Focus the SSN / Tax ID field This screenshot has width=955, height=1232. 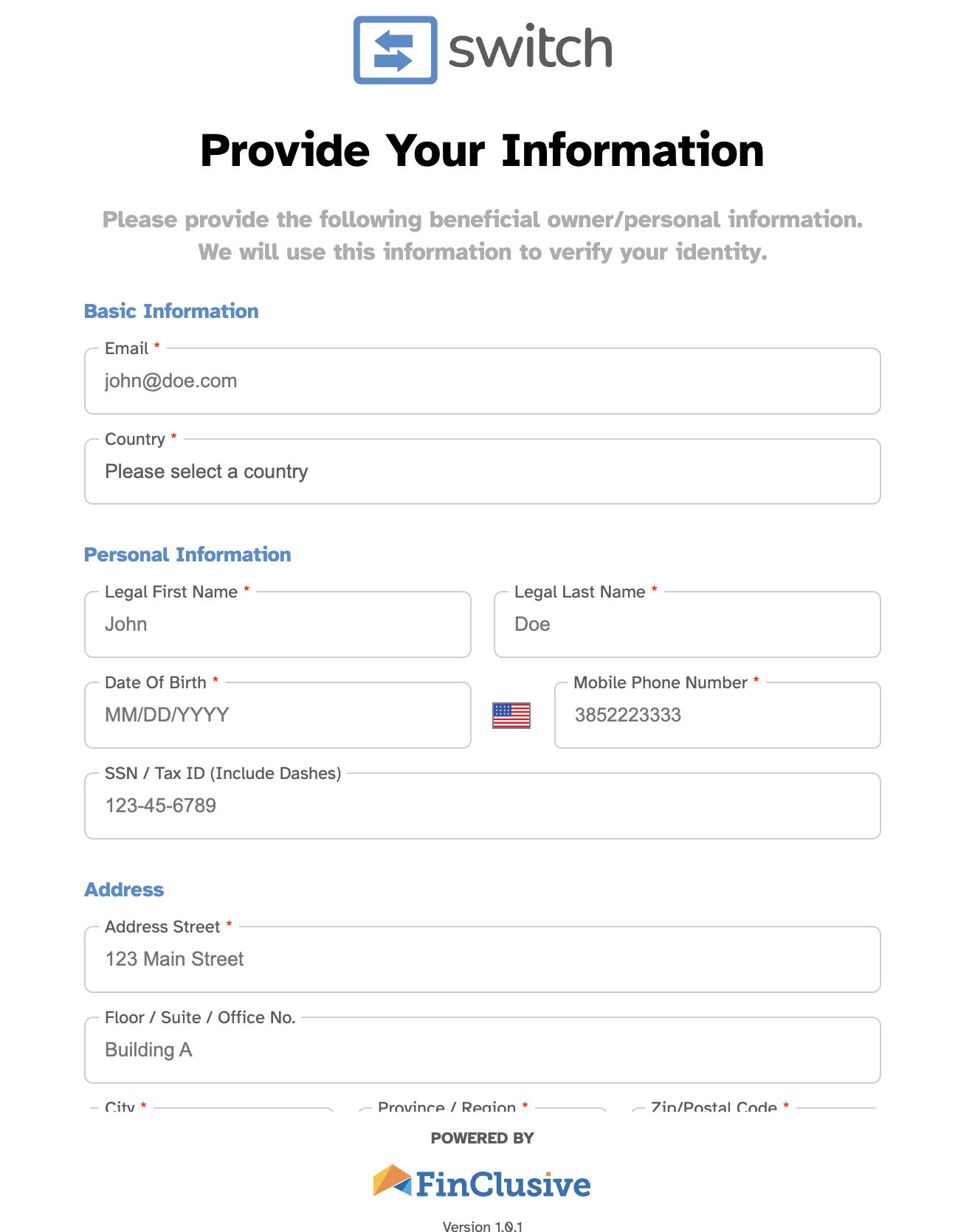point(483,806)
